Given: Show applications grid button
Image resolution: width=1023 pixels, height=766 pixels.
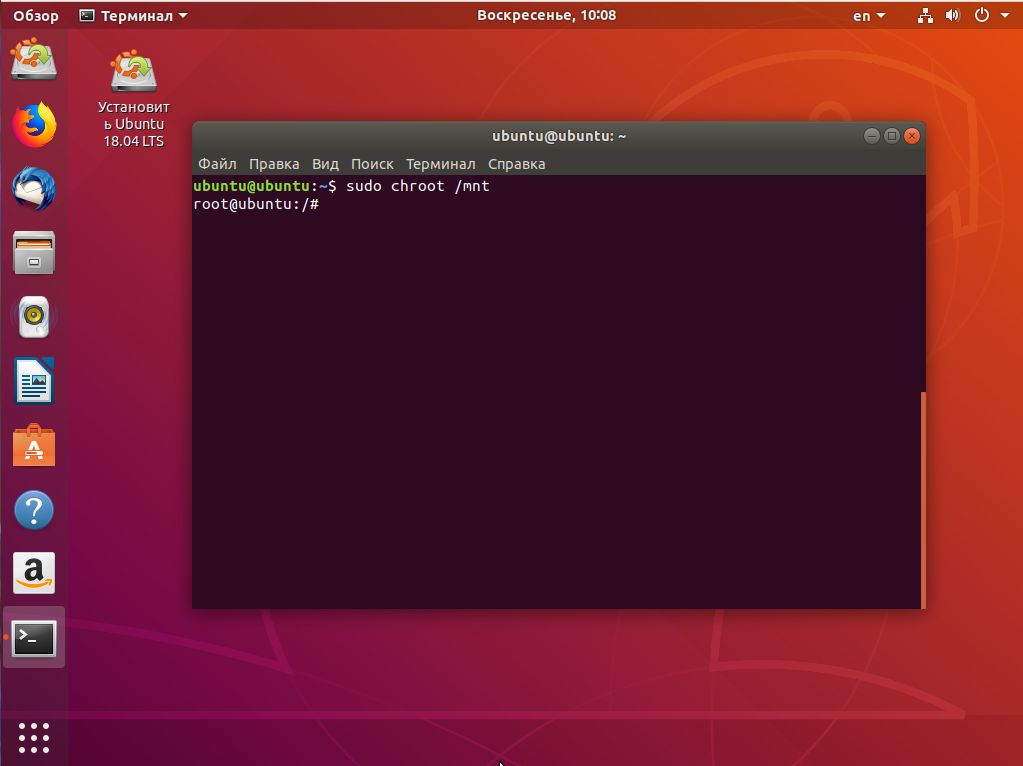Looking at the screenshot, I should pos(34,737).
